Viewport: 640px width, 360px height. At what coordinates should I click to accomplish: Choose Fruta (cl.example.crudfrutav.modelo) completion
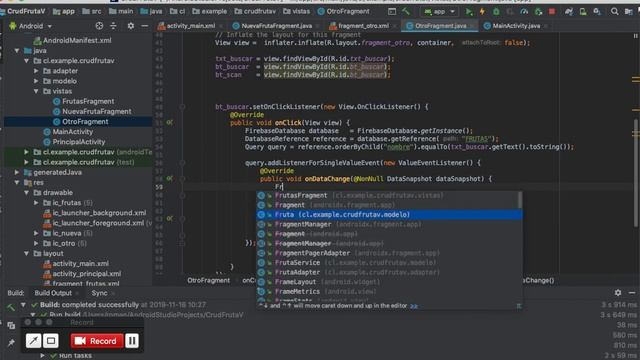(x=389, y=215)
